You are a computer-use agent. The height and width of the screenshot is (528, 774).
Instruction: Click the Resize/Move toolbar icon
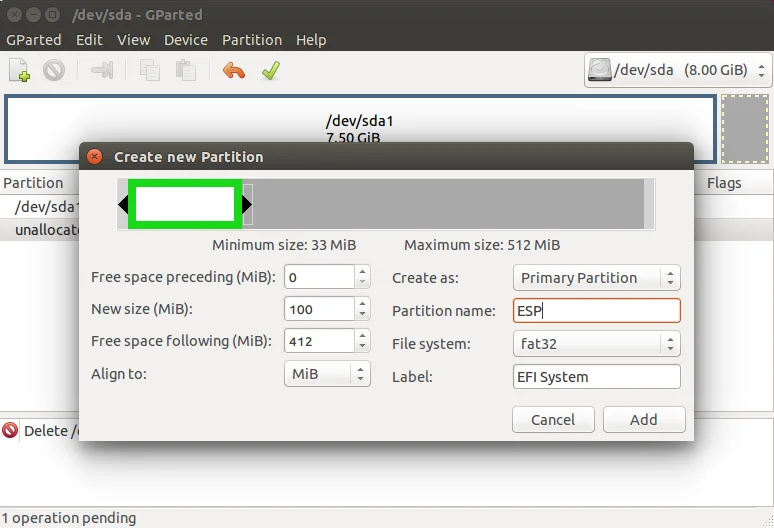click(x=102, y=70)
